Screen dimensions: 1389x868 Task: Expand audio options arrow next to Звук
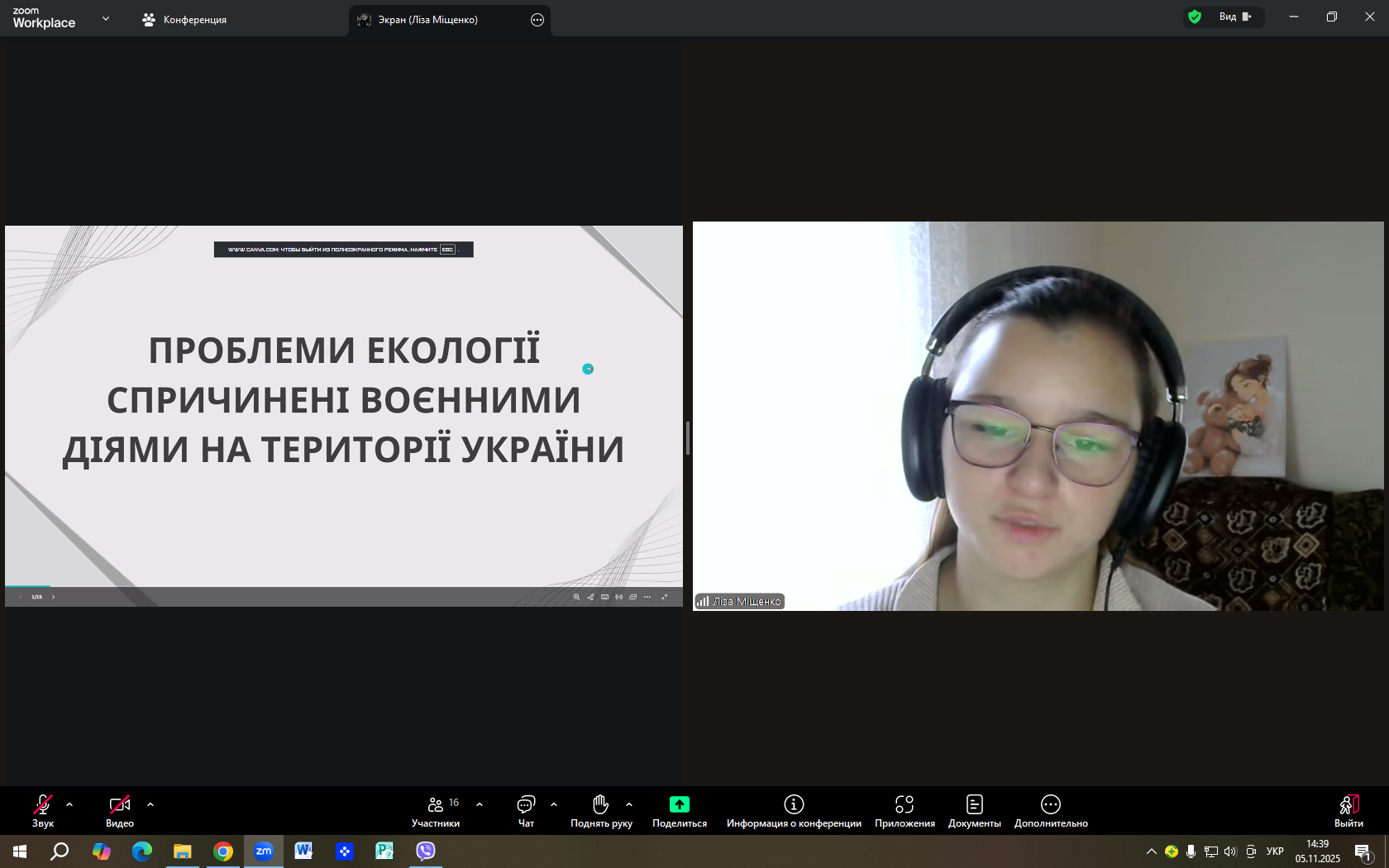coord(69,804)
